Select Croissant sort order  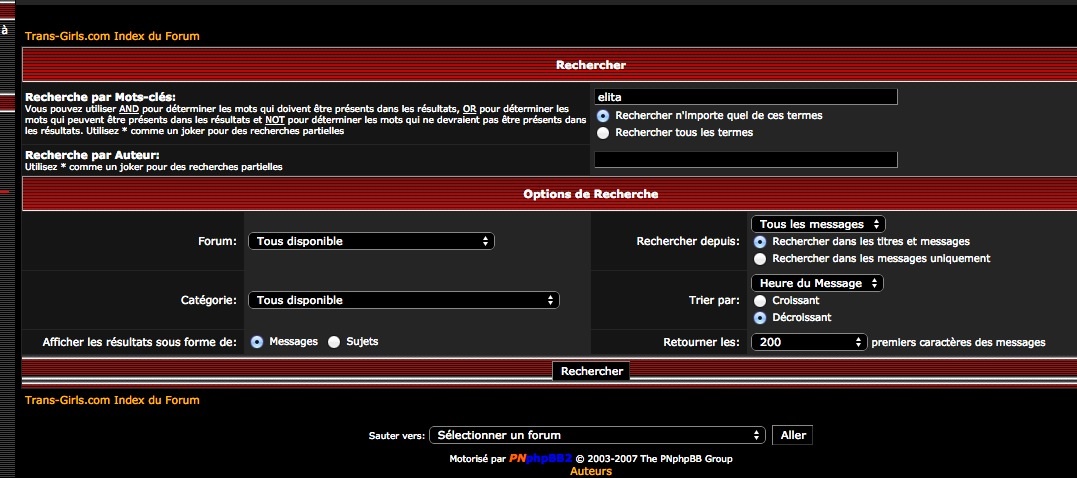761,300
